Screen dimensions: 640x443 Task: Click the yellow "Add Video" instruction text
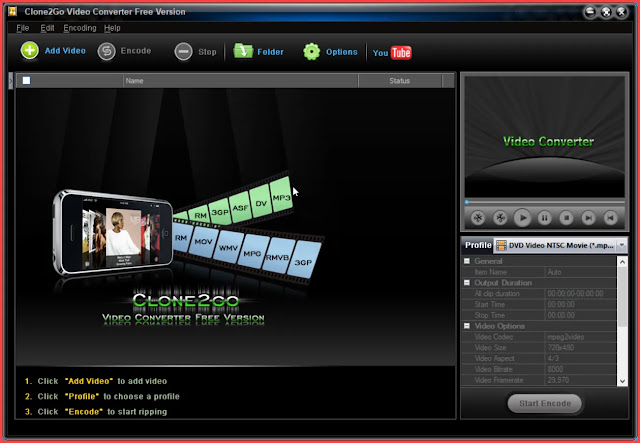pos(89,381)
